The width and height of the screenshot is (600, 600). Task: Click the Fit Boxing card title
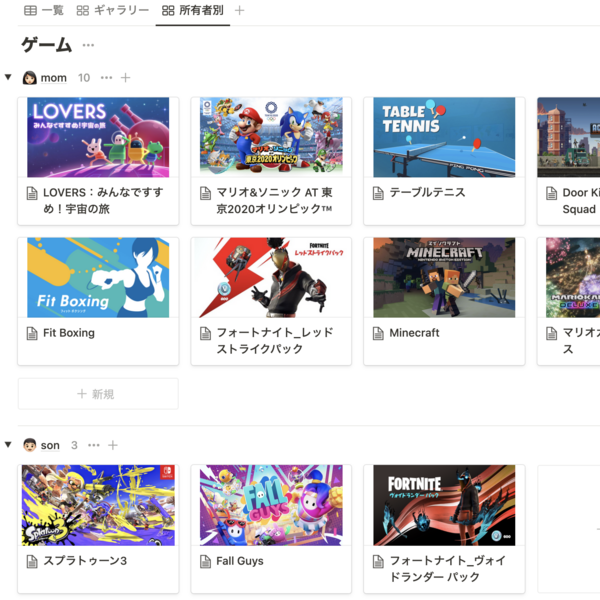[x=69, y=333]
